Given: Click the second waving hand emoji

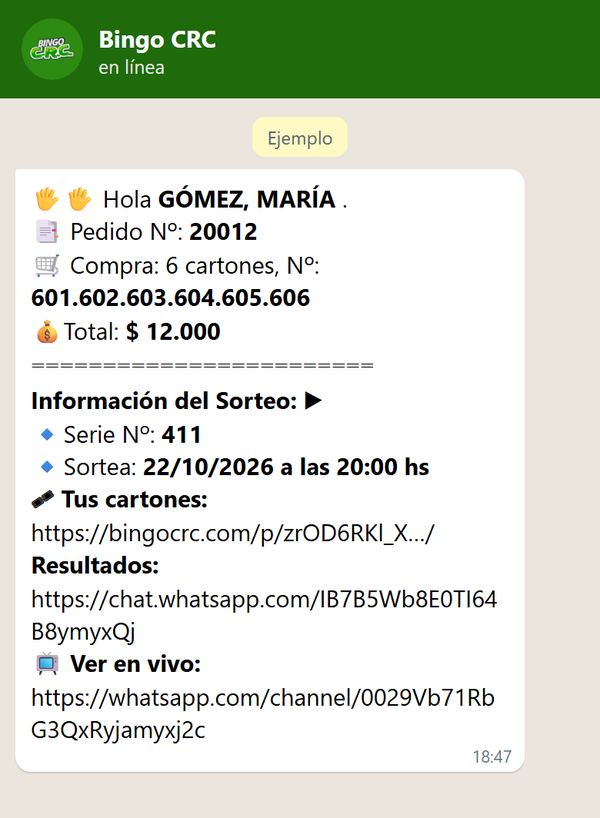Looking at the screenshot, I should click(x=79, y=199).
